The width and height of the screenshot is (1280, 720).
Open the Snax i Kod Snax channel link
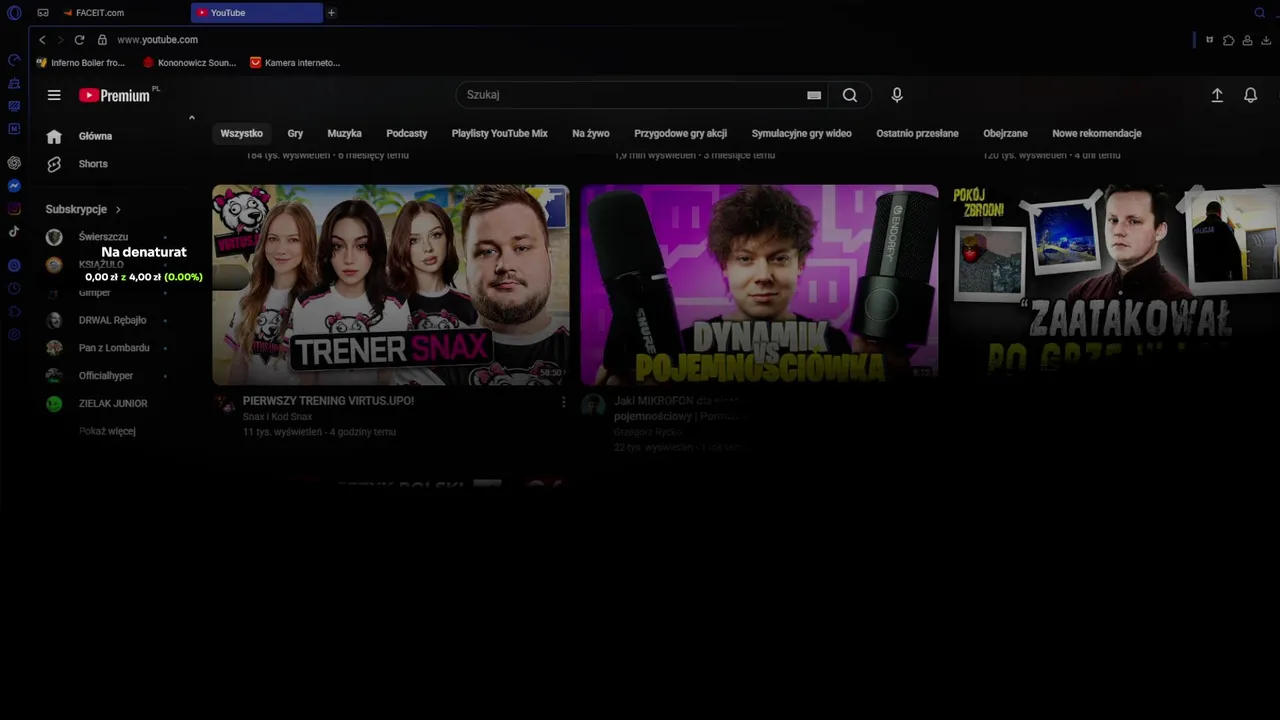277,417
